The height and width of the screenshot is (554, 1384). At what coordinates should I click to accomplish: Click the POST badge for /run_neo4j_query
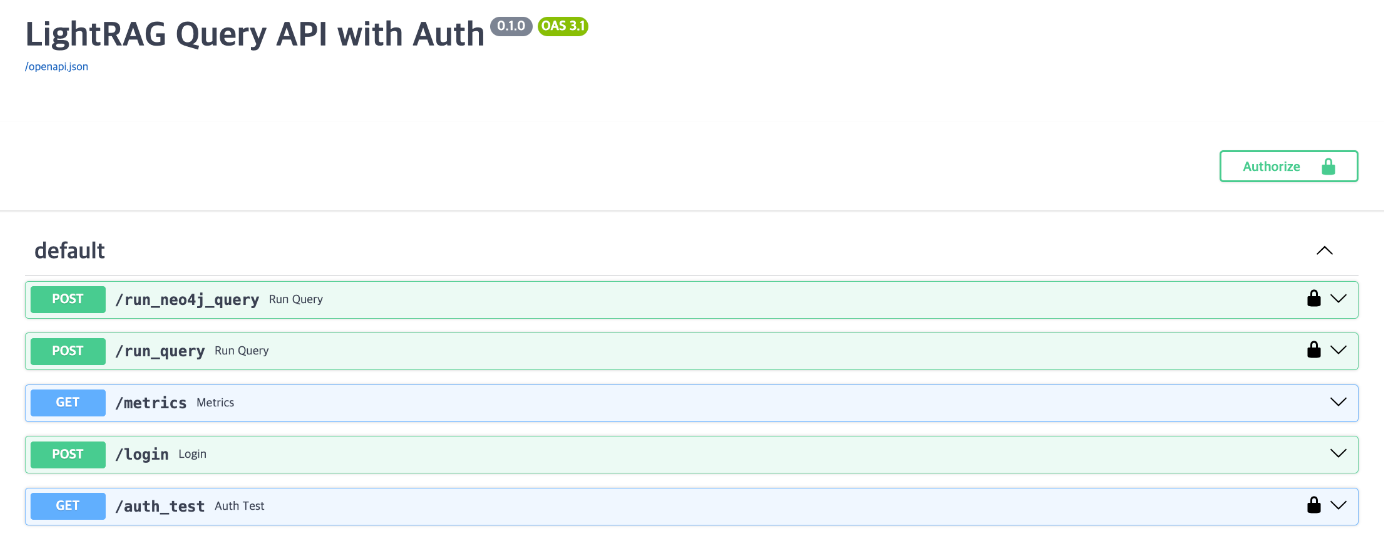68,299
